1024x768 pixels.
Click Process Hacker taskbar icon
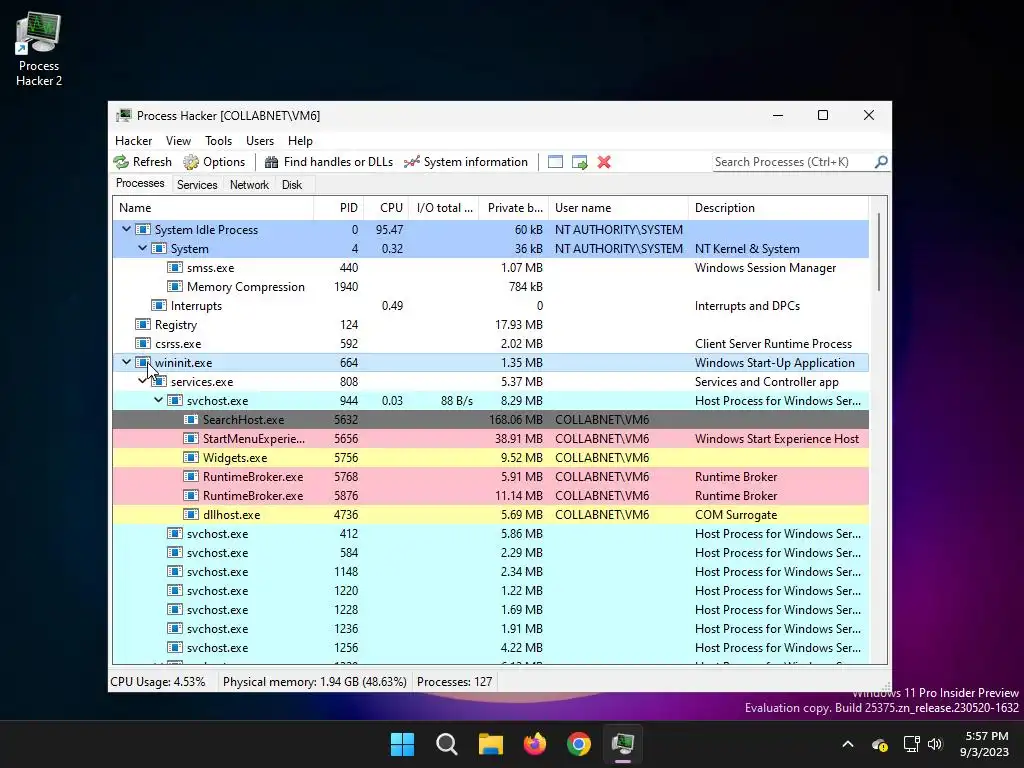(x=623, y=744)
